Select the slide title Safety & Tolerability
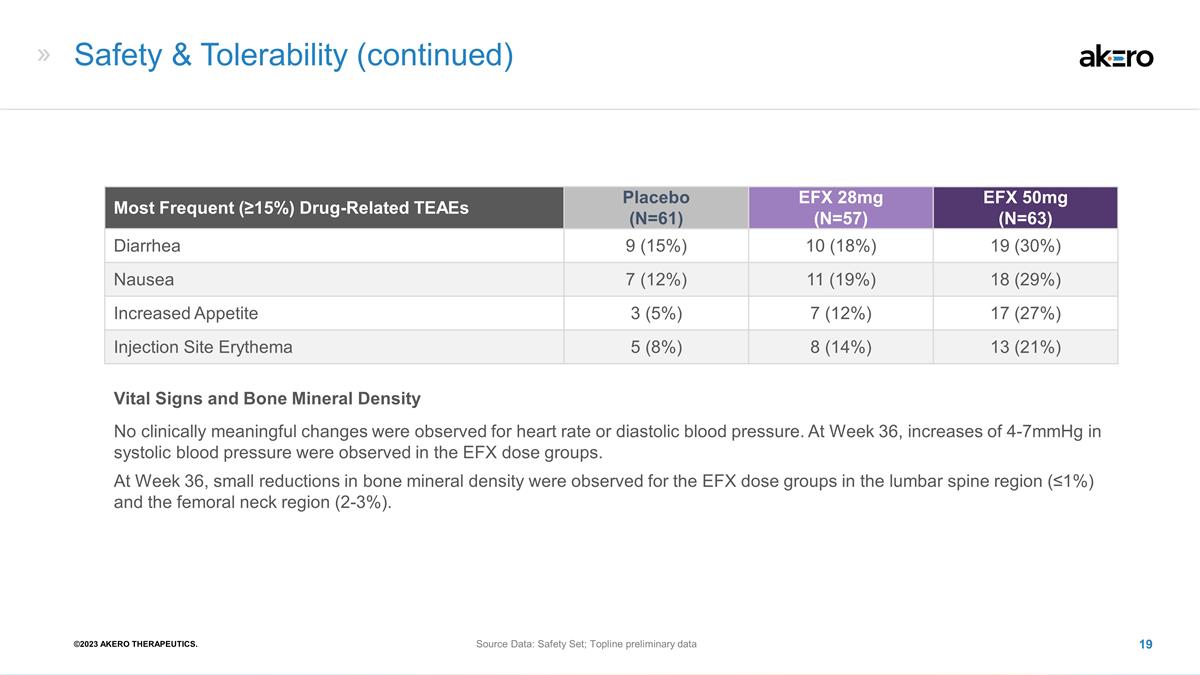This screenshot has width=1200, height=675. (x=294, y=55)
